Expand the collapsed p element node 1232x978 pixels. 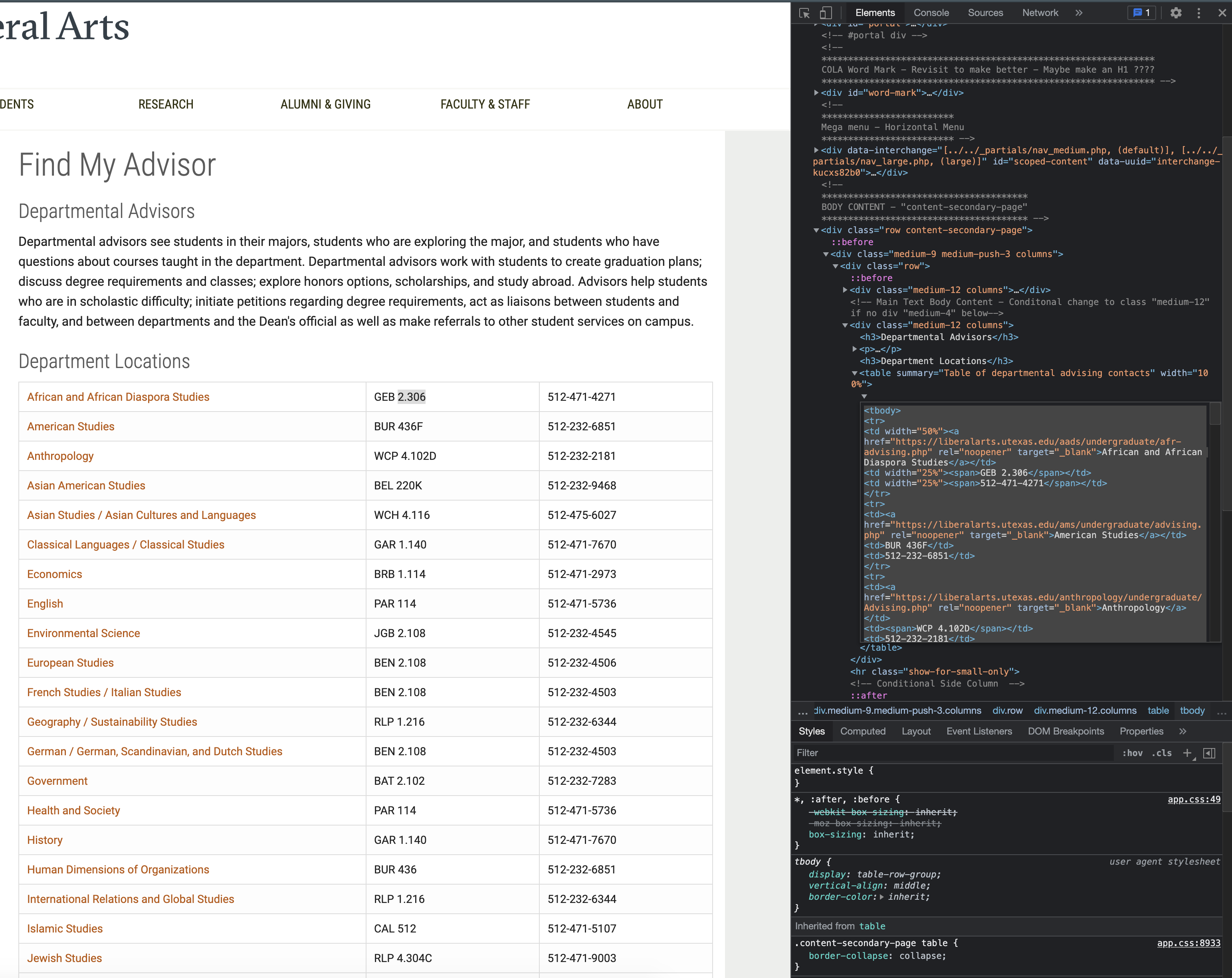coord(855,349)
